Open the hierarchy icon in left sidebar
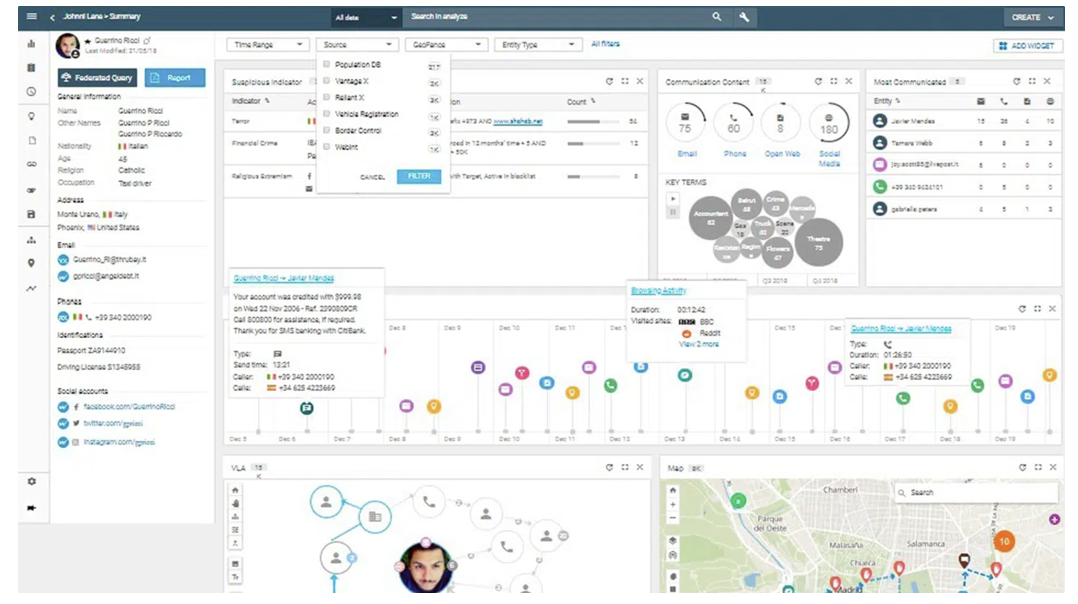The image size is (1078, 604). pyautogui.click(x=31, y=240)
